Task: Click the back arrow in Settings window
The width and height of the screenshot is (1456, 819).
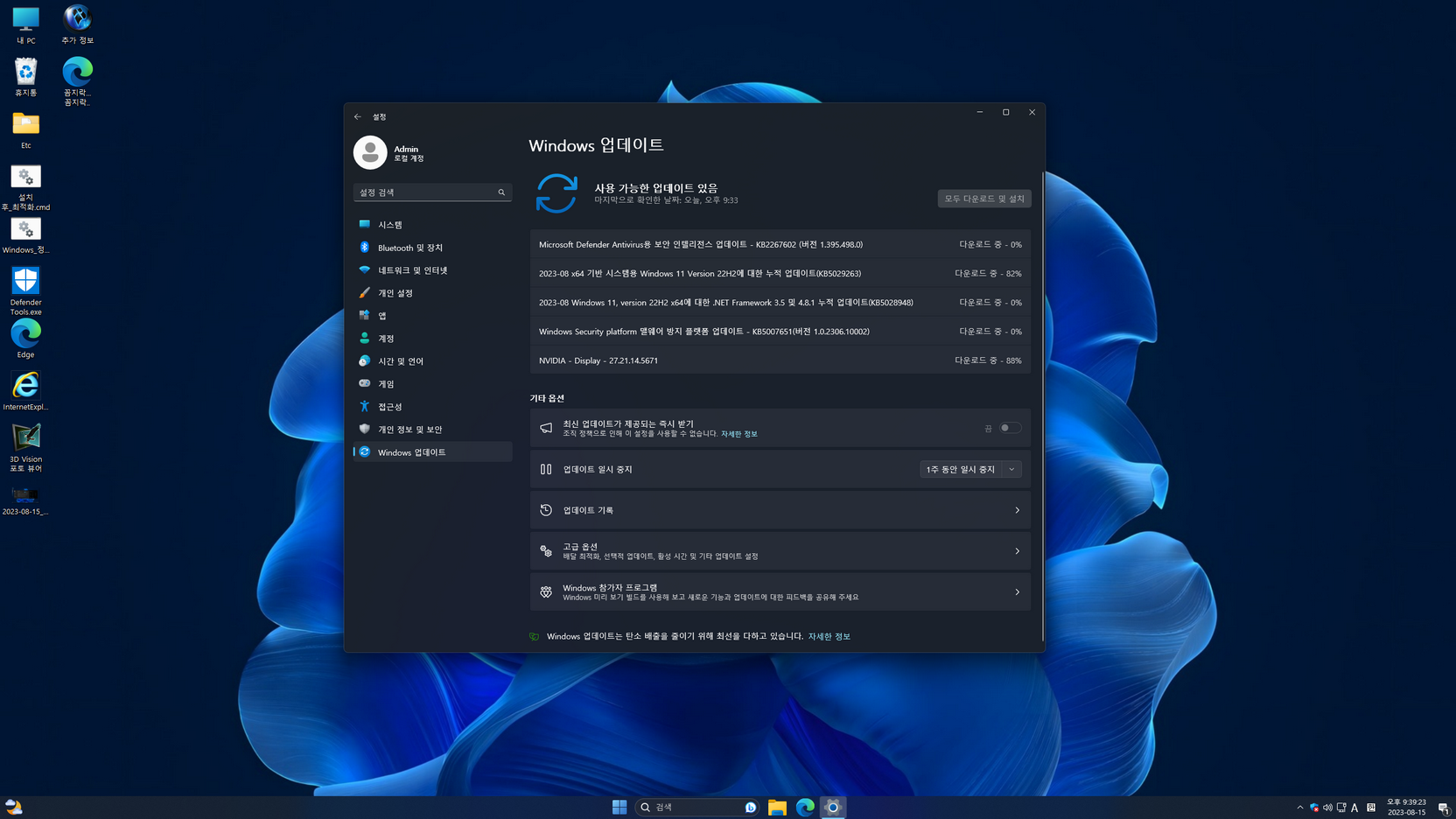Action: click(x=357, y=116)
